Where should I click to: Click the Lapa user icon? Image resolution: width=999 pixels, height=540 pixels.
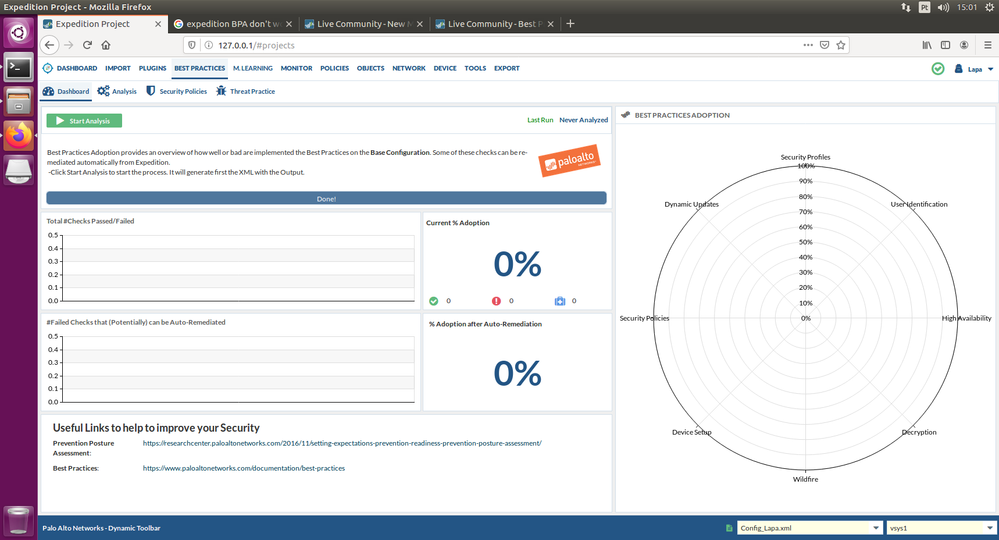(x=958, y=69)
